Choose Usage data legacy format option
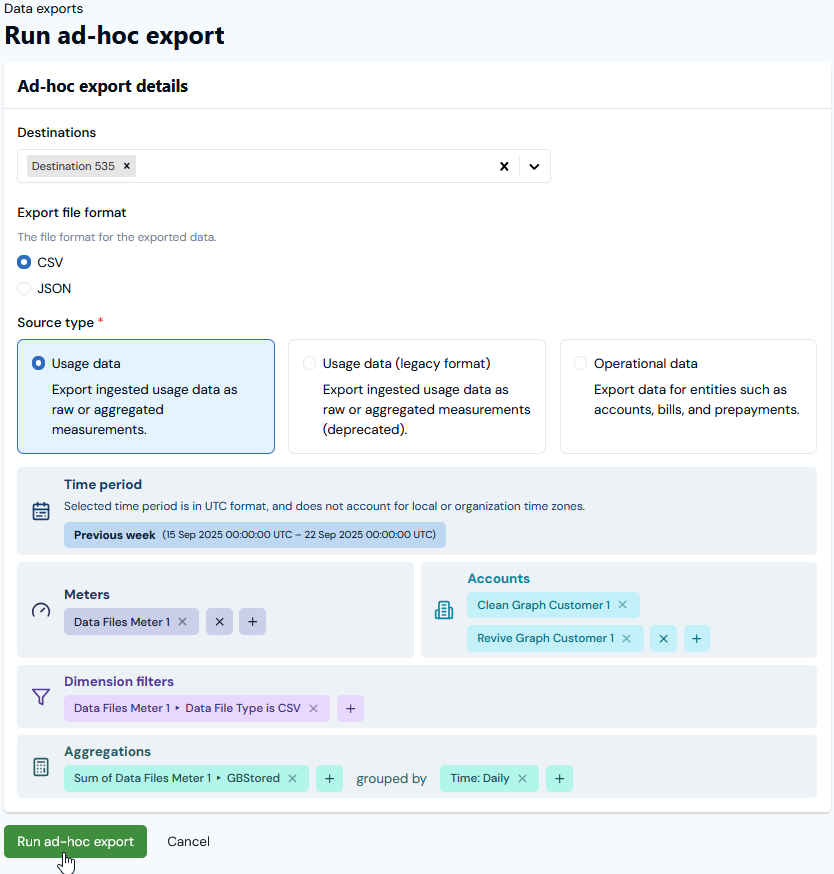The width and height of the screenshot is (834, 874). 310,364
